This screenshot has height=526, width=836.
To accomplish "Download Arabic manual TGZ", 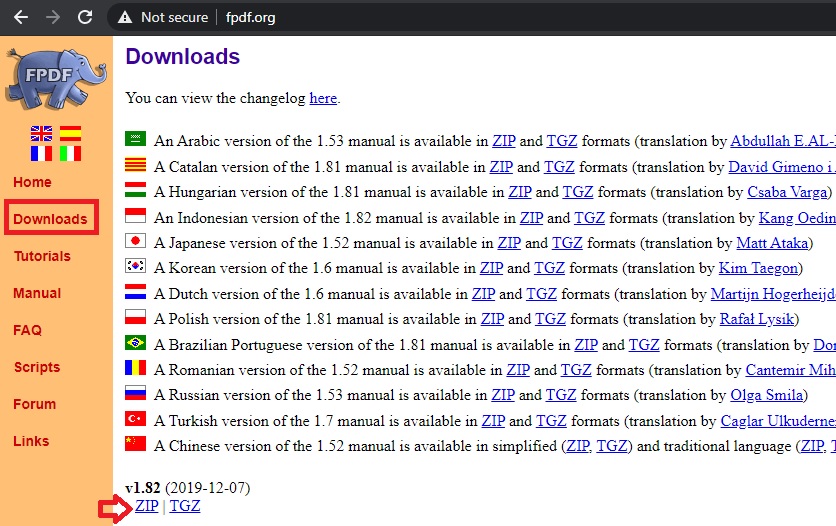I will pyautogui.click(x=562, y=141).
